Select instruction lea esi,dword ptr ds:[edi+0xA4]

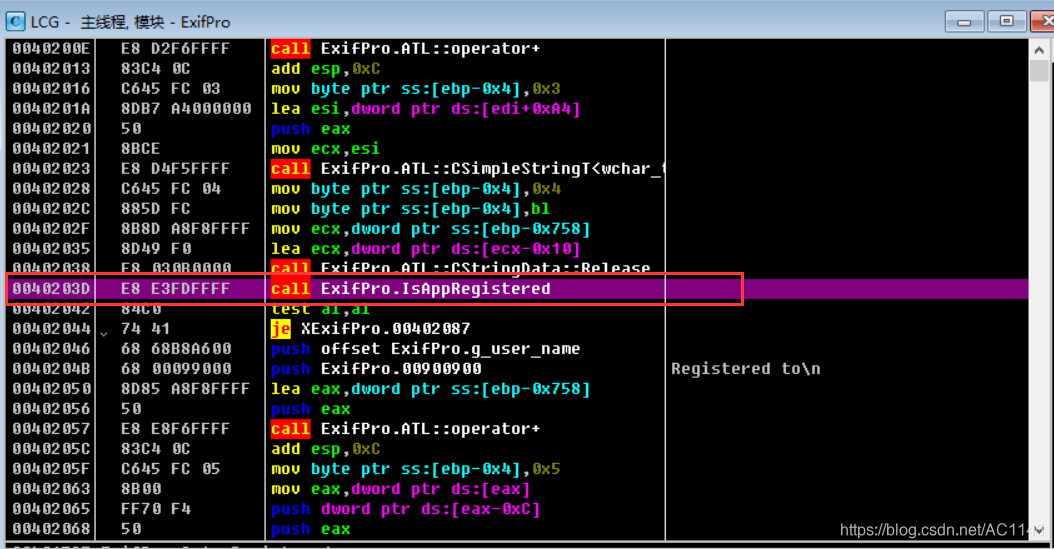[x=425, y=109]
